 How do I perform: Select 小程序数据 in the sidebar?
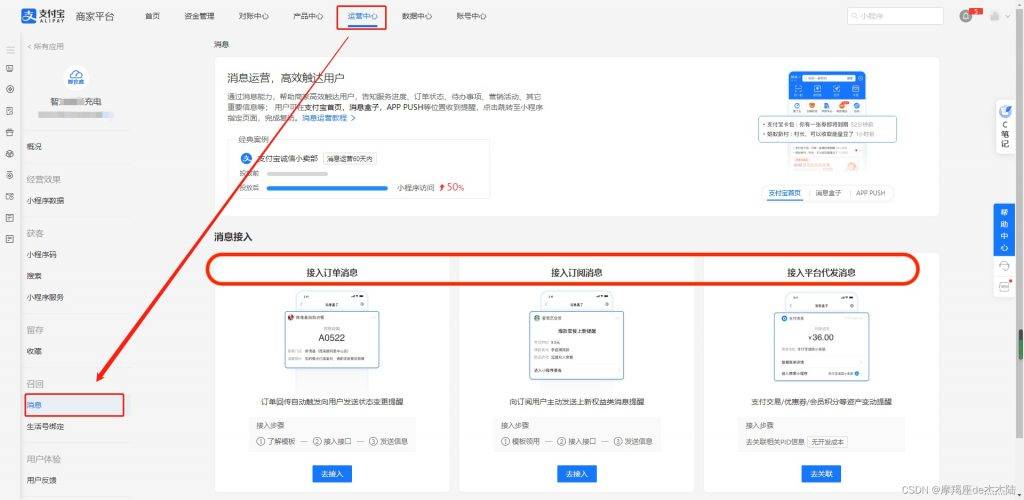click(46, 200)
